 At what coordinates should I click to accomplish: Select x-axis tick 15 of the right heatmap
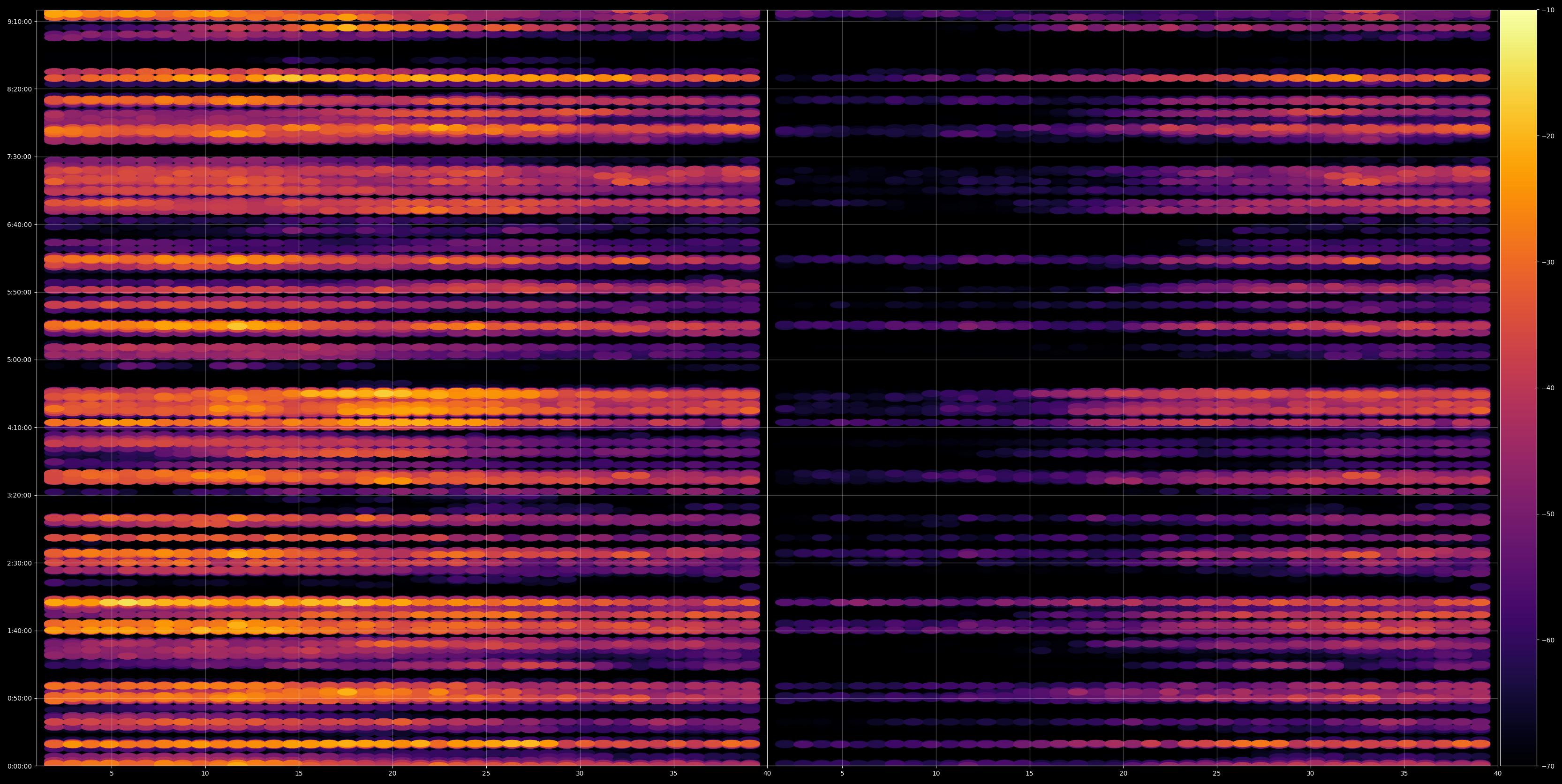click(1030, 773)
